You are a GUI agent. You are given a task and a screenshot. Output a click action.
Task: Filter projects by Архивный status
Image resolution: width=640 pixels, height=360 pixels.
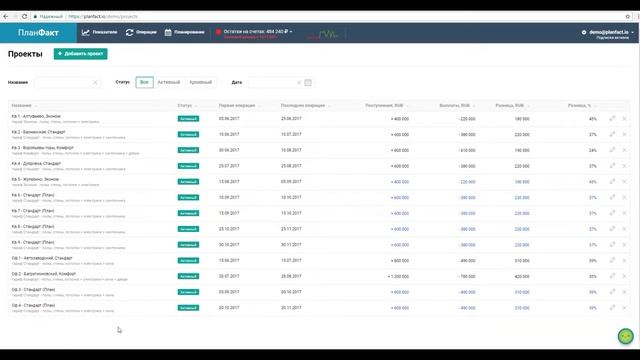tap(200, 82)
